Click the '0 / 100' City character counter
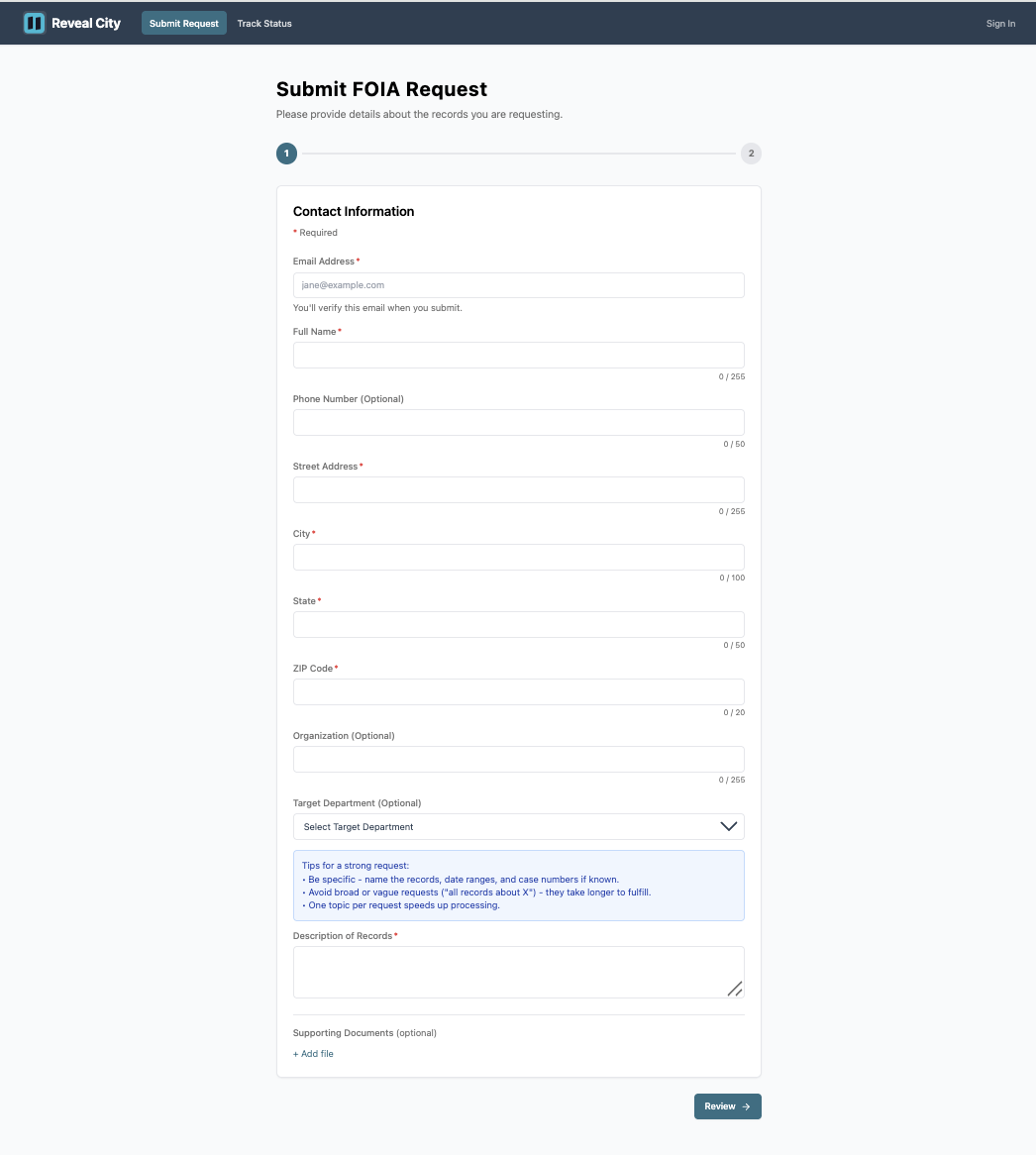 (x=732, y=578)
